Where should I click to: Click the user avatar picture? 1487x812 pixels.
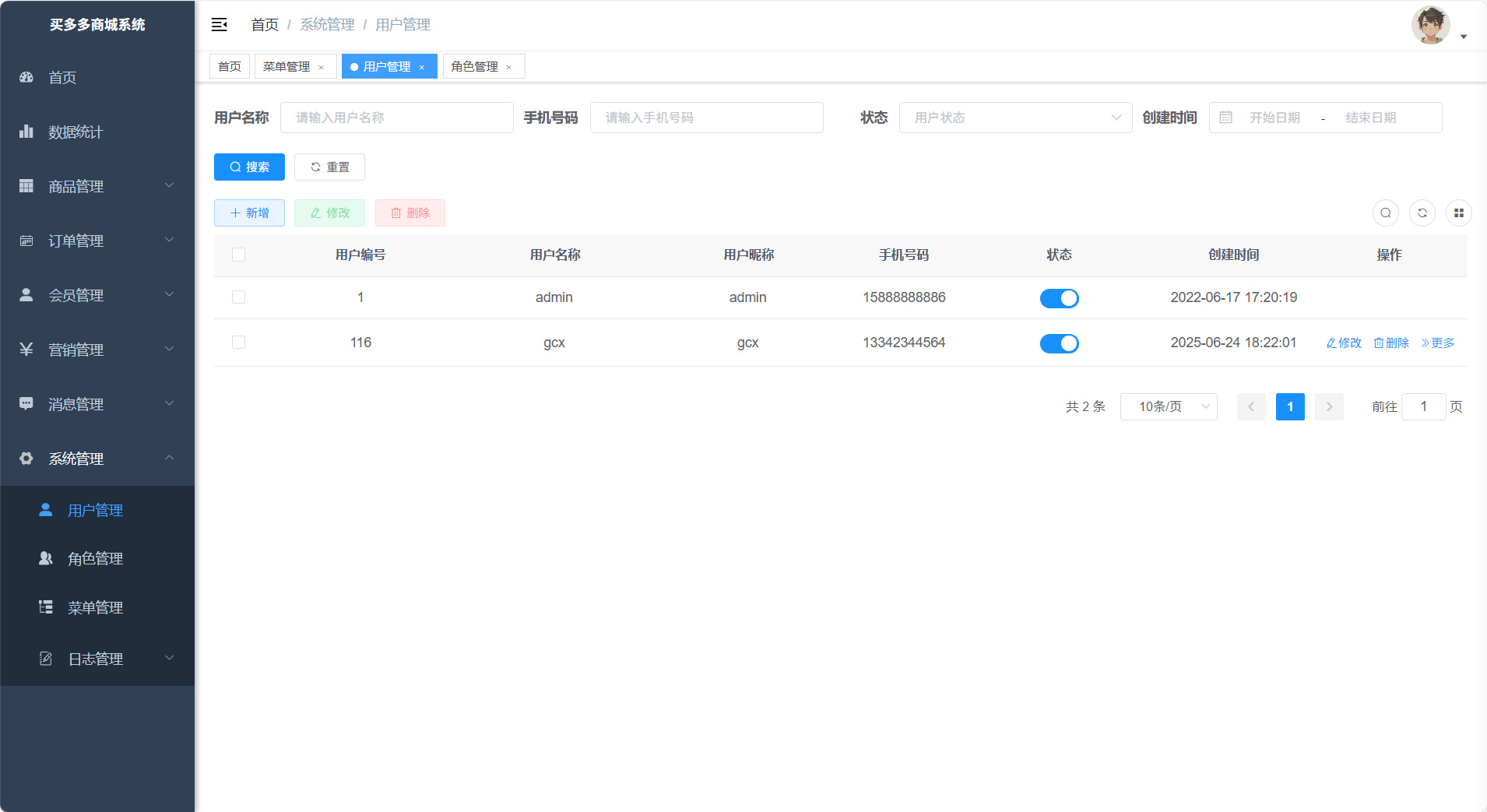pos(1430,26)
